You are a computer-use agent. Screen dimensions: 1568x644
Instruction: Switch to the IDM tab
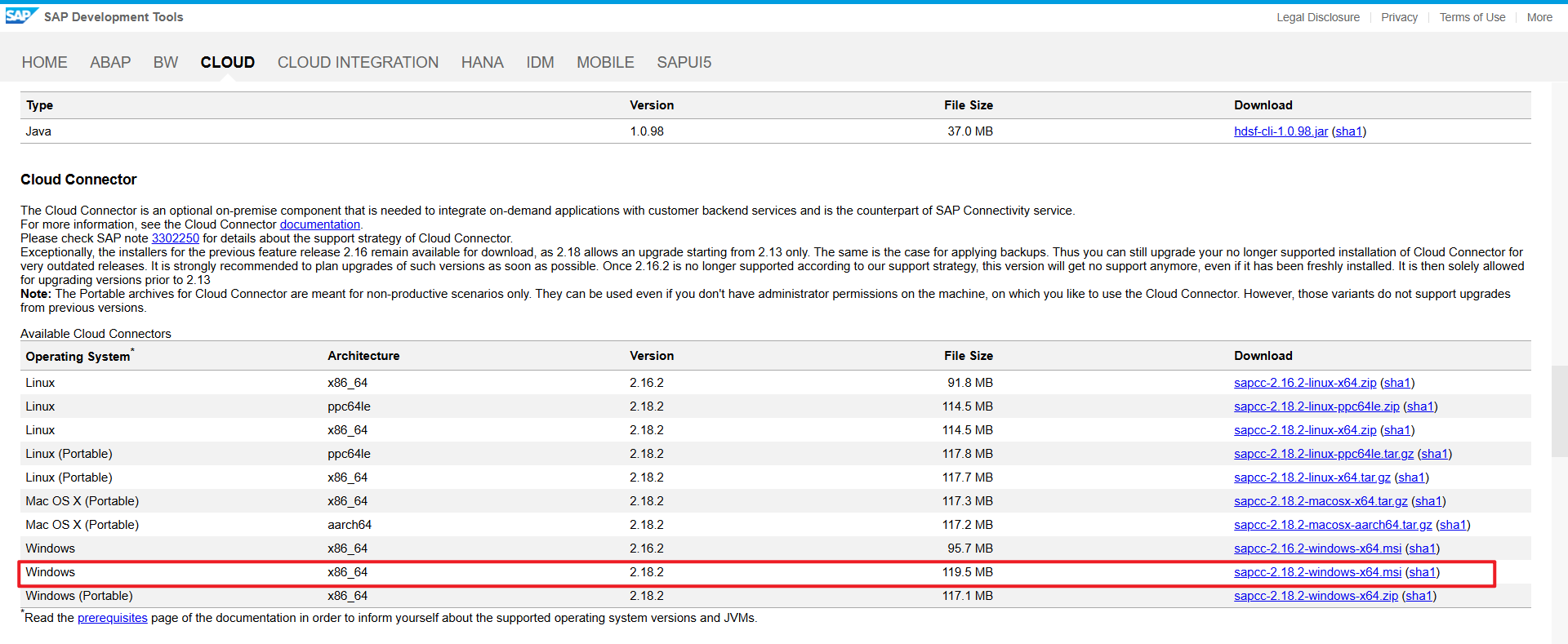pos(540,62)
